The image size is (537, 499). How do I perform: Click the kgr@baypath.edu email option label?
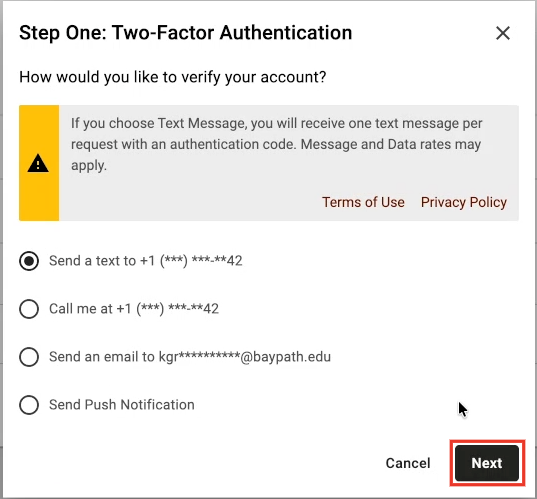[x=190, y=357]
